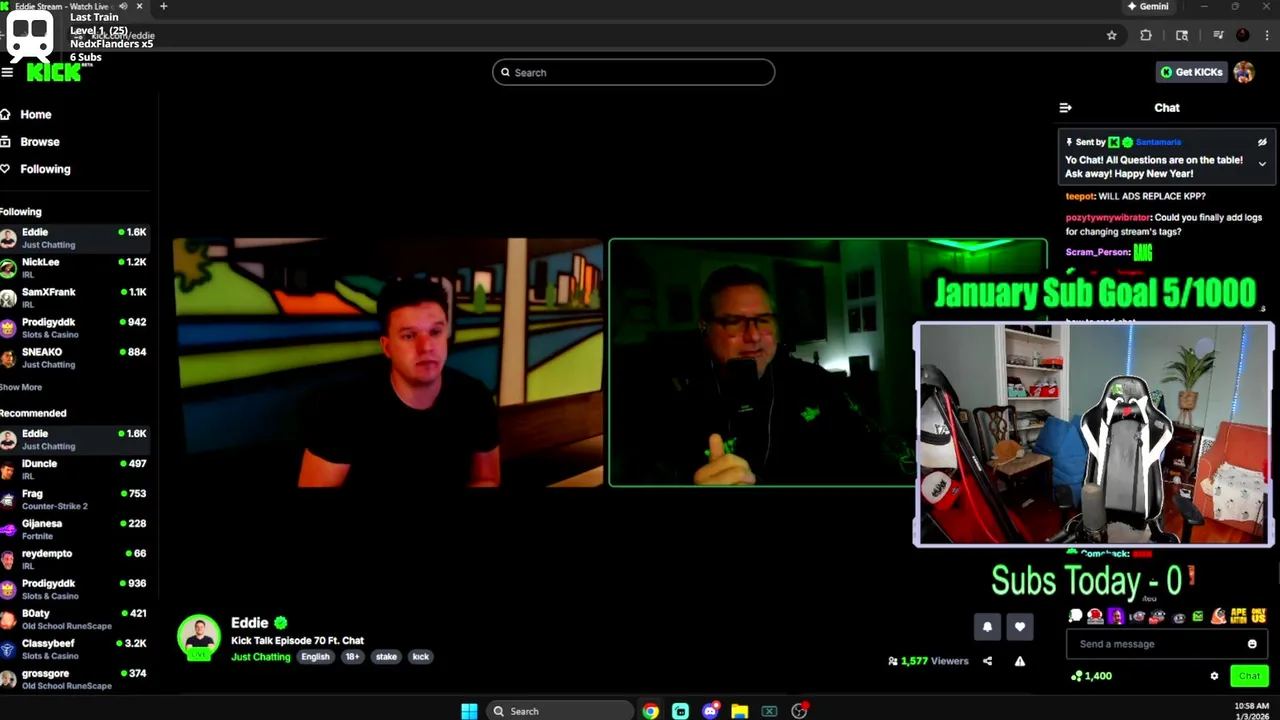
Task: Open SamXFrank channel
Action: (75, 298)
